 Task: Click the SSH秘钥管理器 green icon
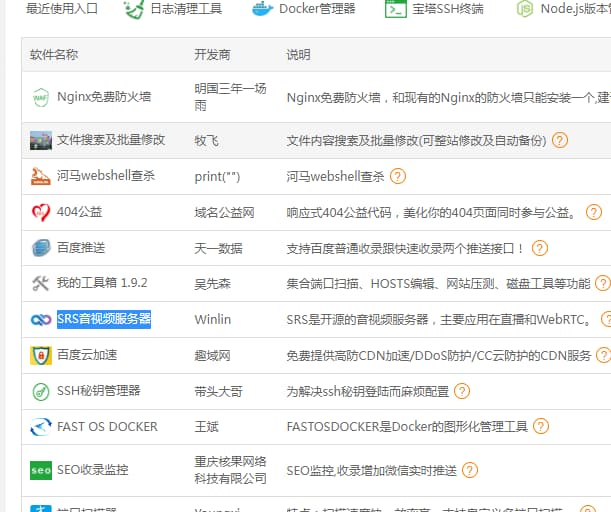(x=40, y=391)
